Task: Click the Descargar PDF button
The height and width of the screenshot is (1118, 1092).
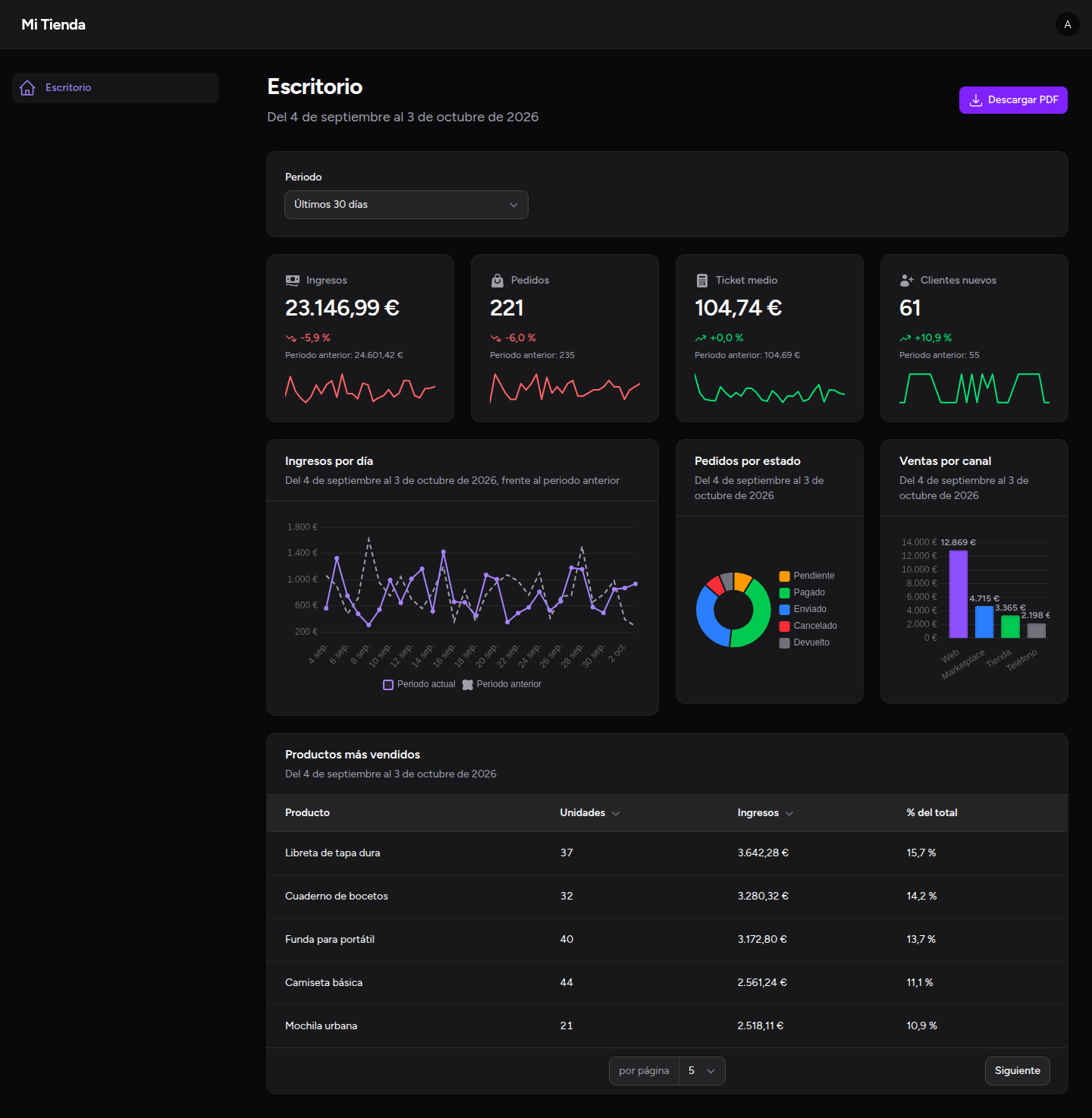Action: click(1013, 100)
